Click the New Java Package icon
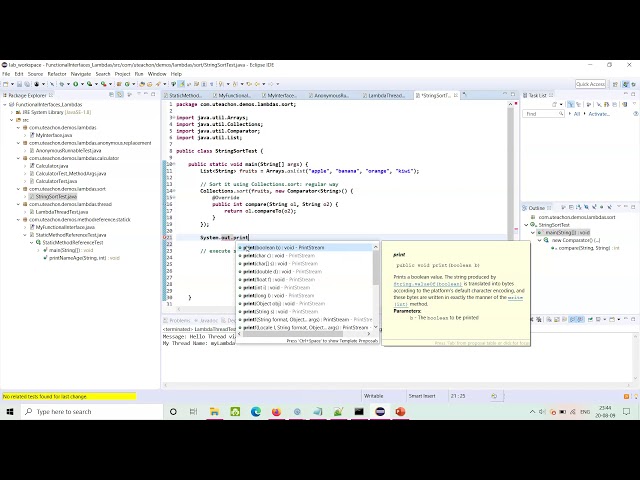640x480 pixels. pyautogui.click(x=119, y=84)
